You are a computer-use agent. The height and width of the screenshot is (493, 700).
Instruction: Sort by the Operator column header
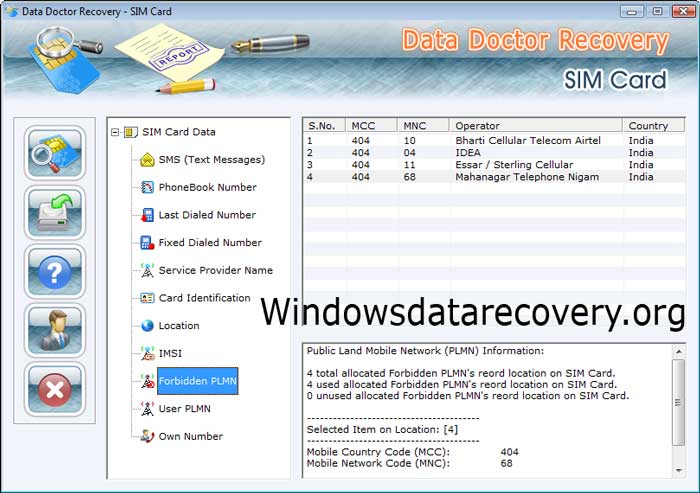click(536, 125)
